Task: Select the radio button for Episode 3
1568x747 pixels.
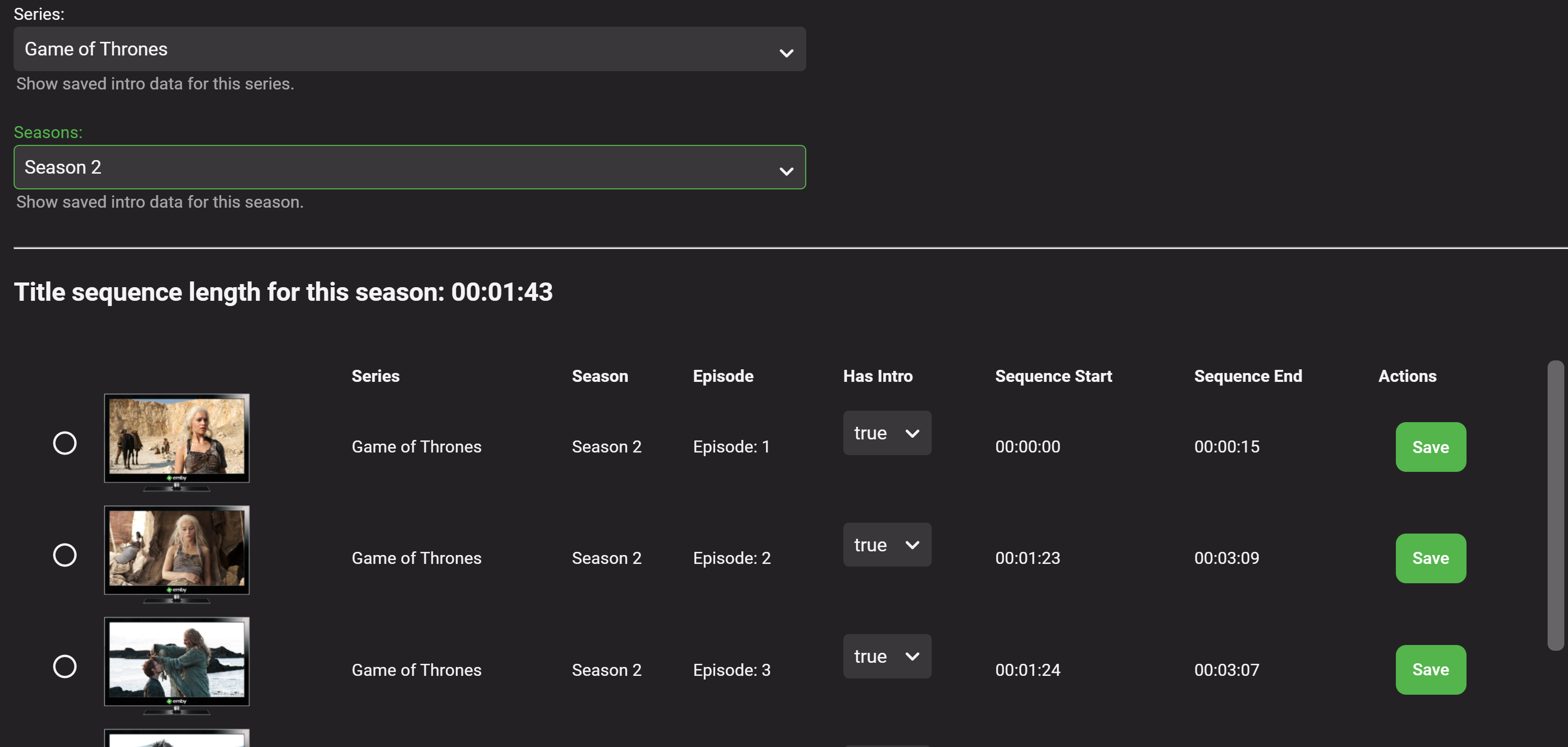Action: 64,666
